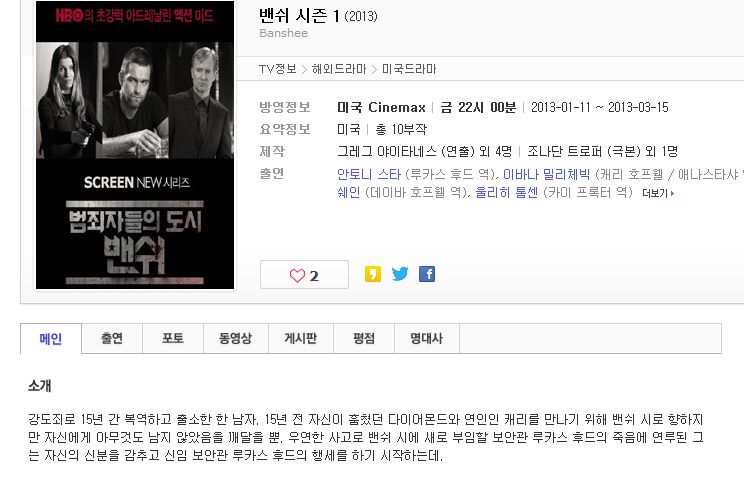Click the 쉐인 cast link
This screenshot has height=494, width=744.
point(348,192)
